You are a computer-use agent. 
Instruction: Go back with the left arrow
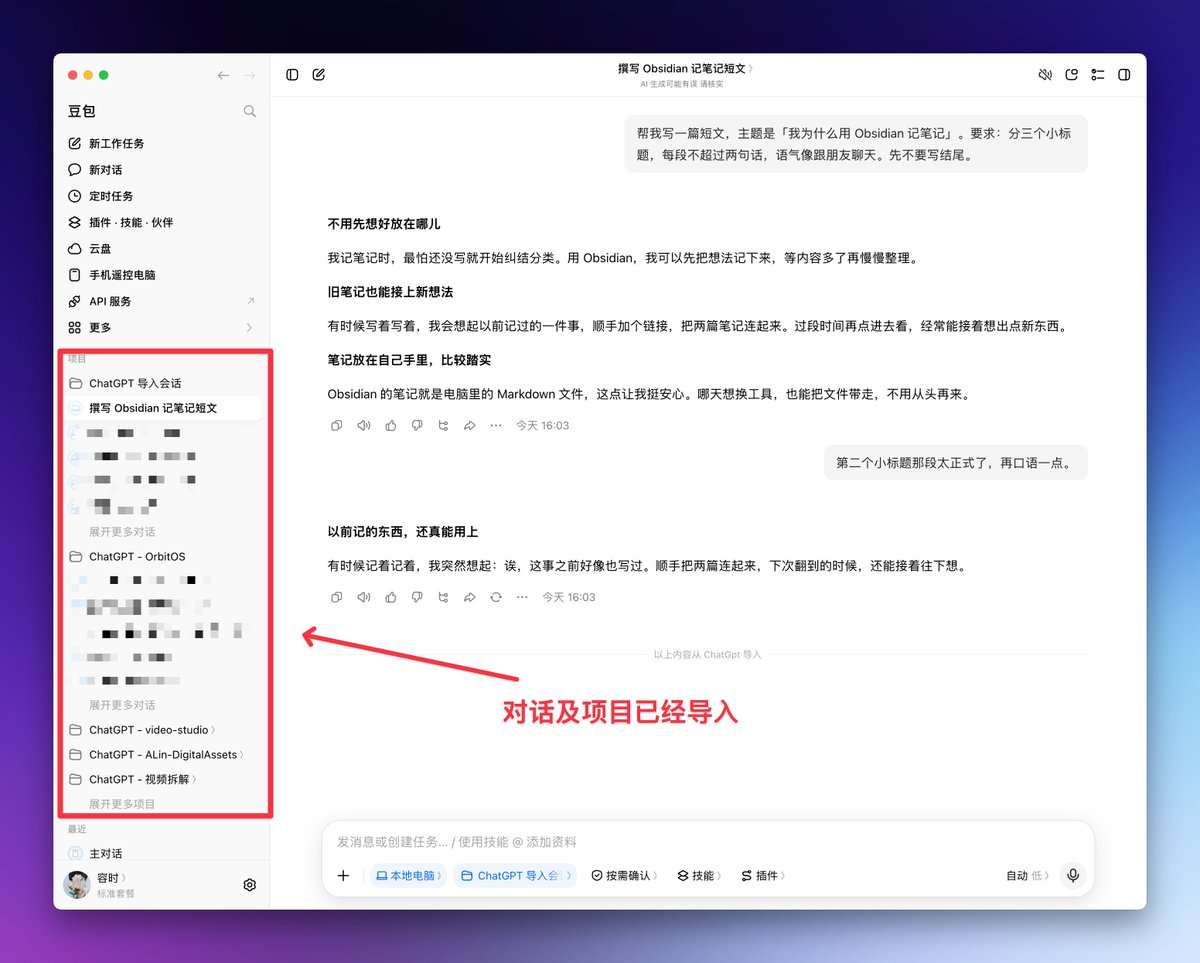pyautogui.click(x=223, y=76)
